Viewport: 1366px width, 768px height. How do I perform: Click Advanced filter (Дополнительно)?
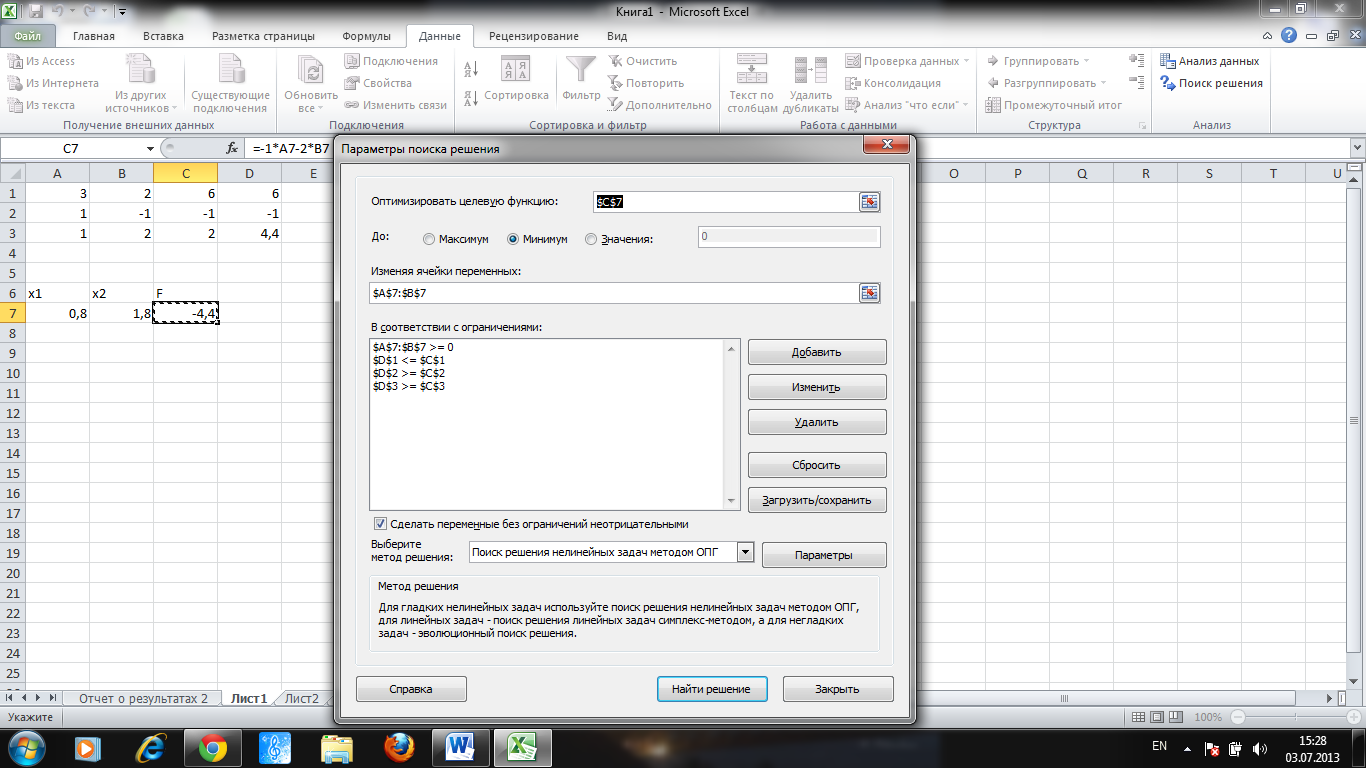[659, 105]
